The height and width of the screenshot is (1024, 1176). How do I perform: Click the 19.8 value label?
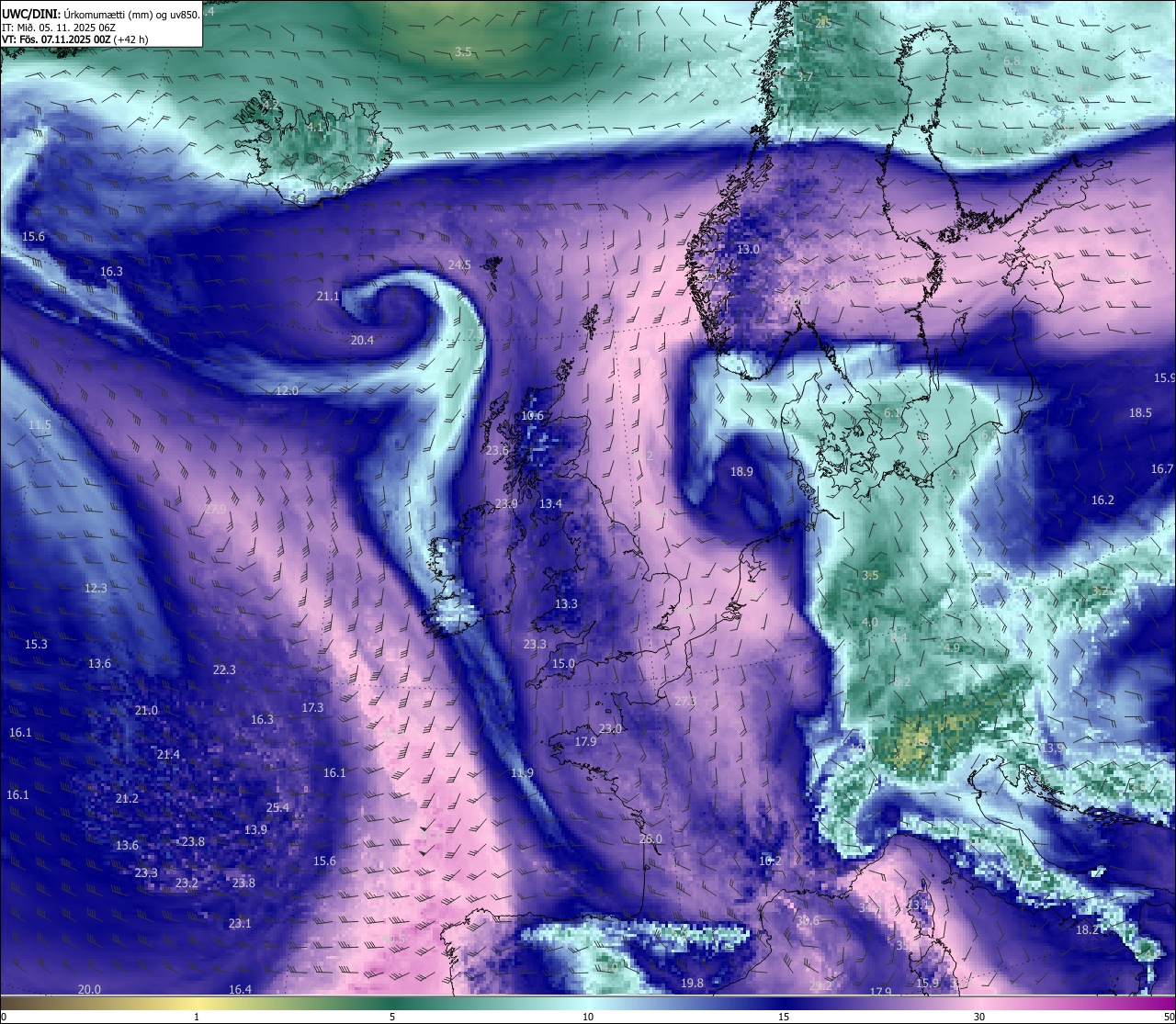click(x=692, y=983)
